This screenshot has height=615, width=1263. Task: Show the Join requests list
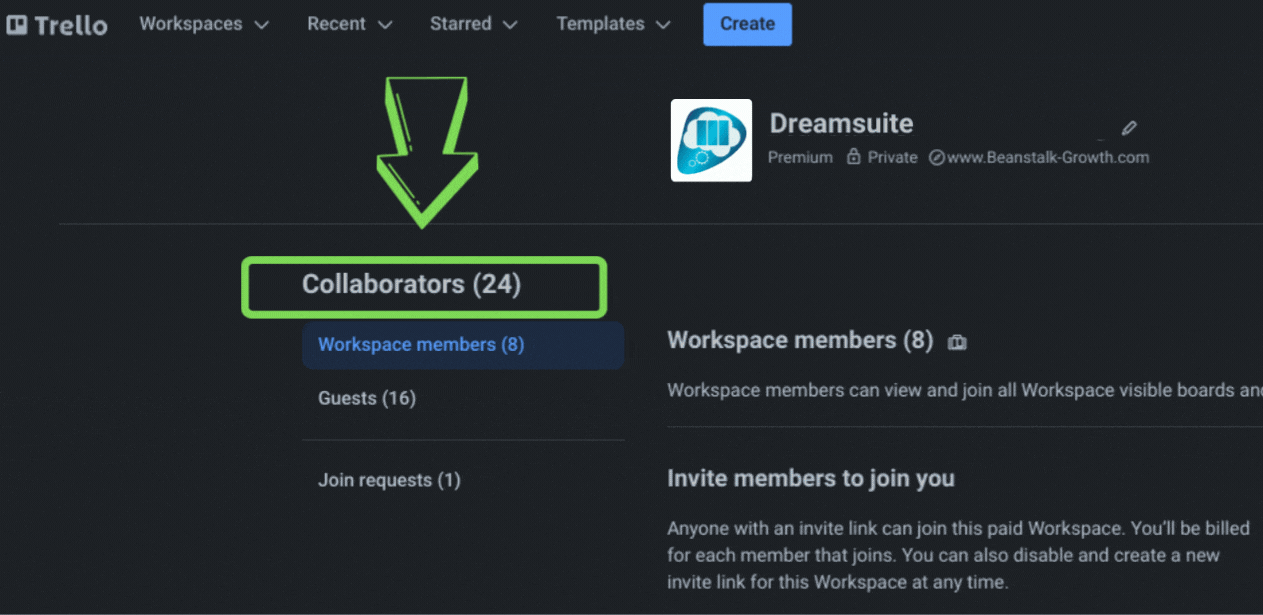tap(389, 480)
